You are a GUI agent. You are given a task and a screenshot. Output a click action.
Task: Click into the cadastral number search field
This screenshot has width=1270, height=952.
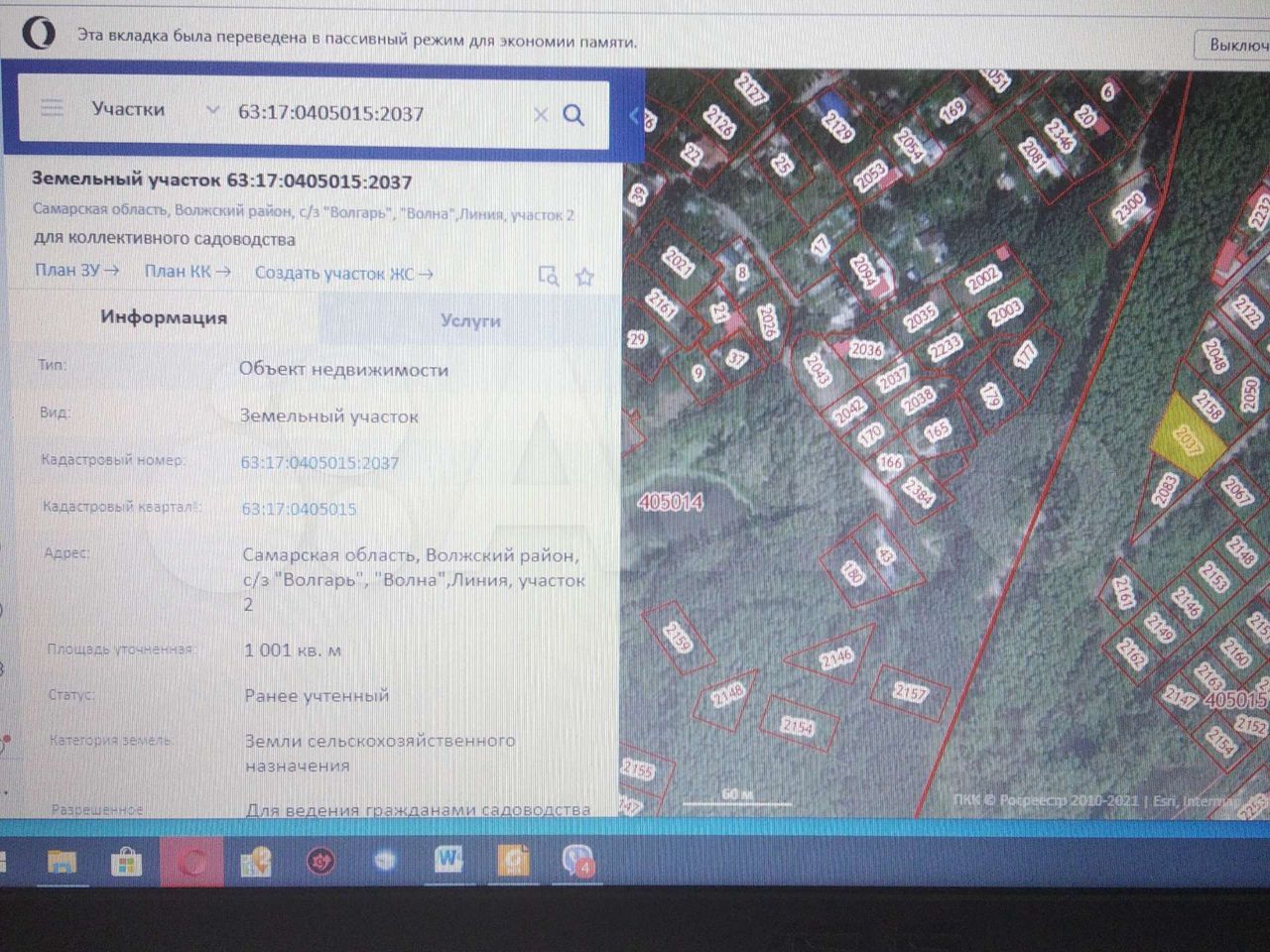pos(377,113)
